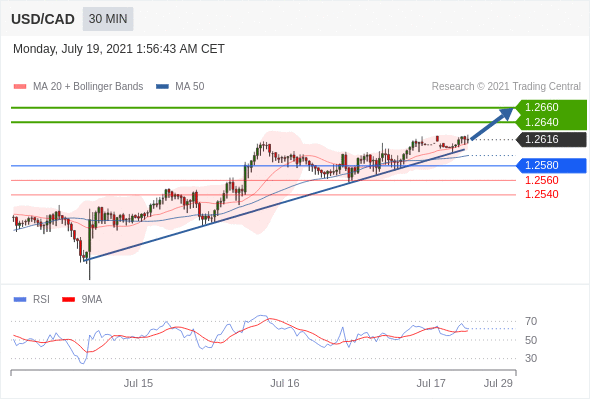This screenshot has height=400, width=590.
Task: Click the 1.2560 support level label
Action: [x=542, y=180]
